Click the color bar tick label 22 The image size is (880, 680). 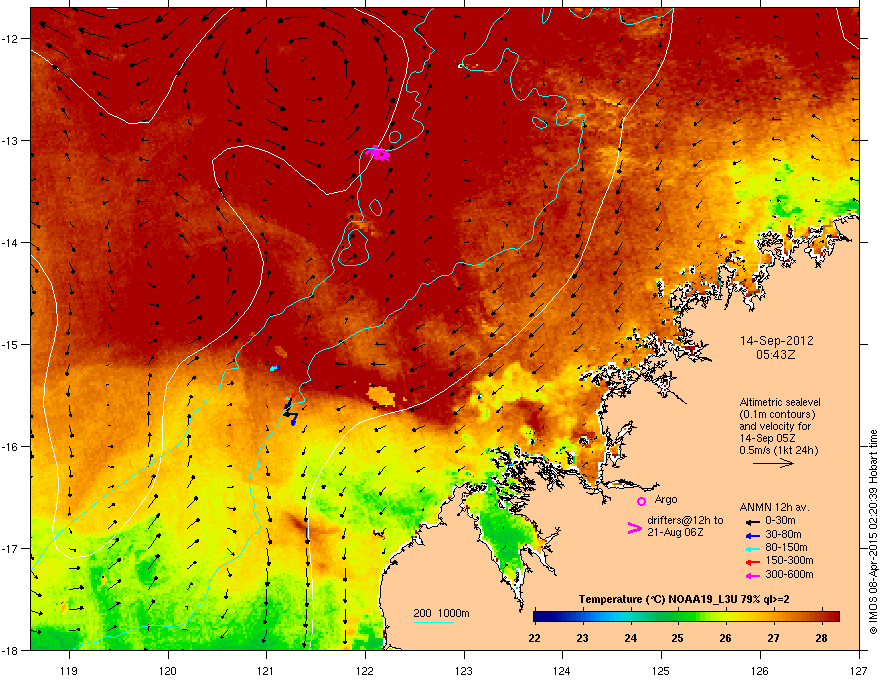(534, 638)
